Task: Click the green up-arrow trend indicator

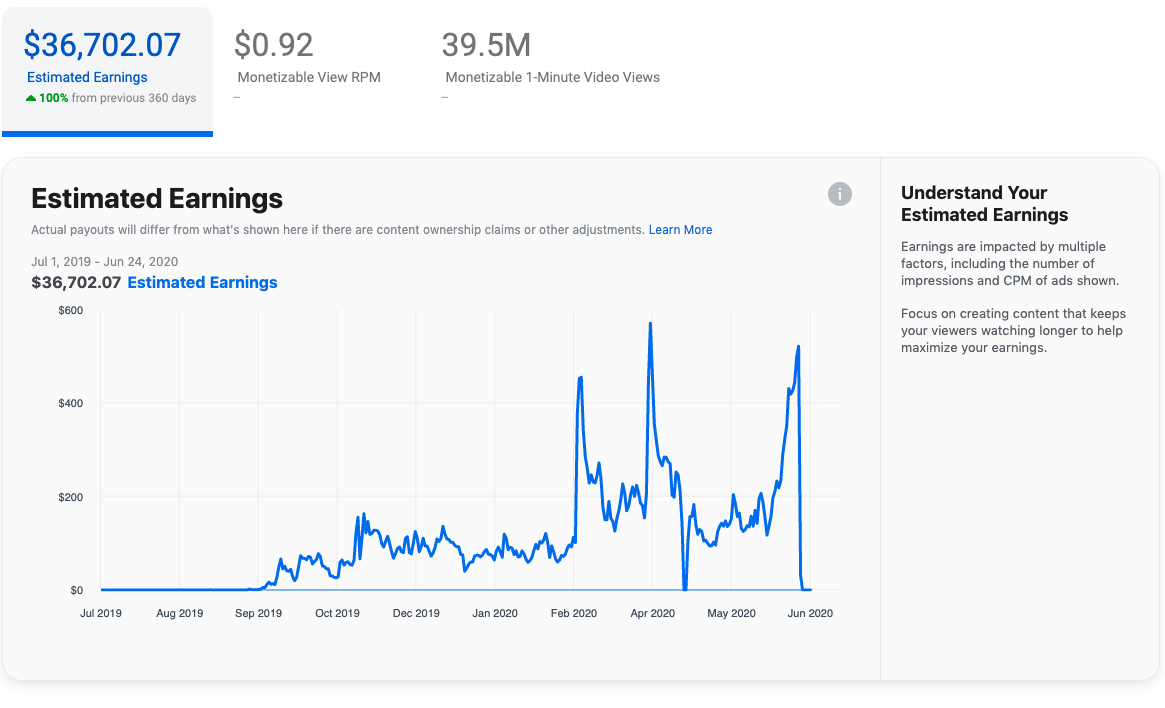Action: coord(31,98)
